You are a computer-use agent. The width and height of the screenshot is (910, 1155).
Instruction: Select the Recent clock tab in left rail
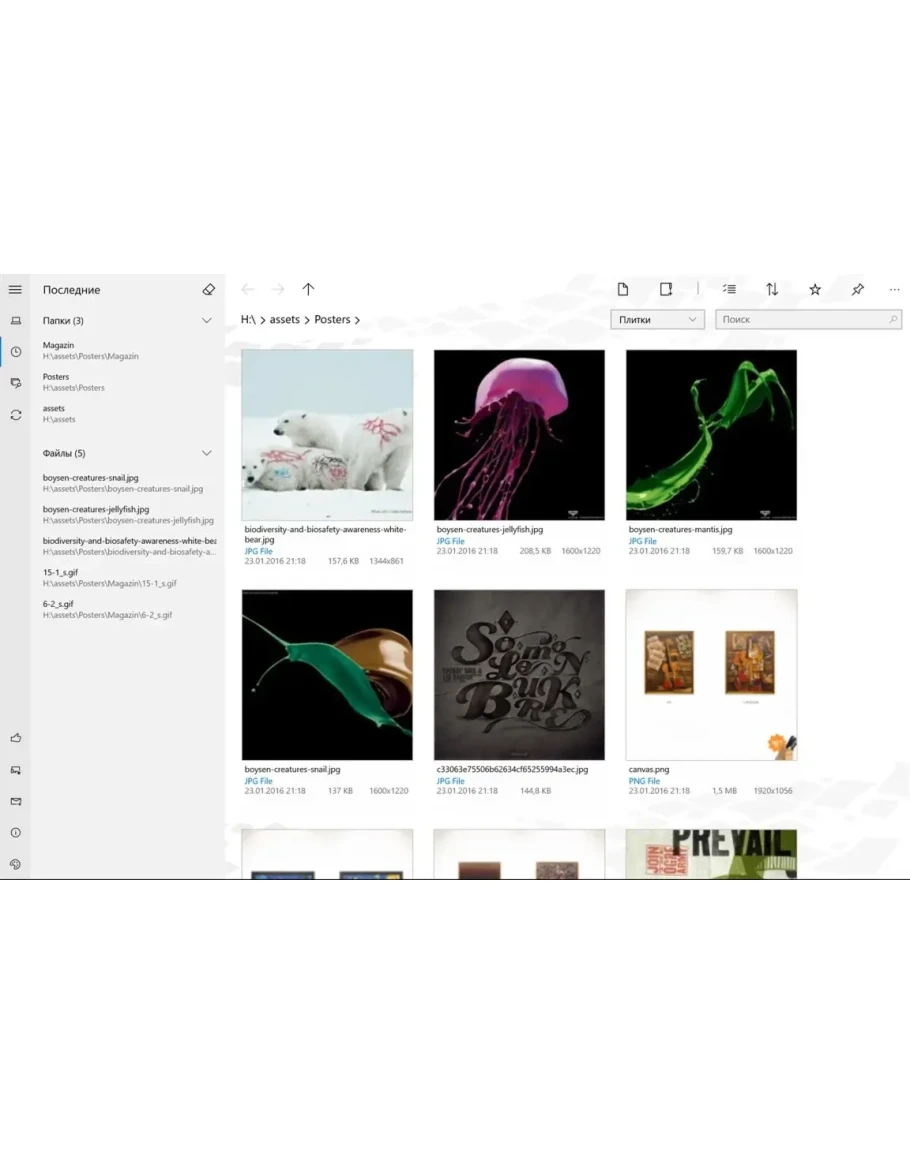(15, 352)
